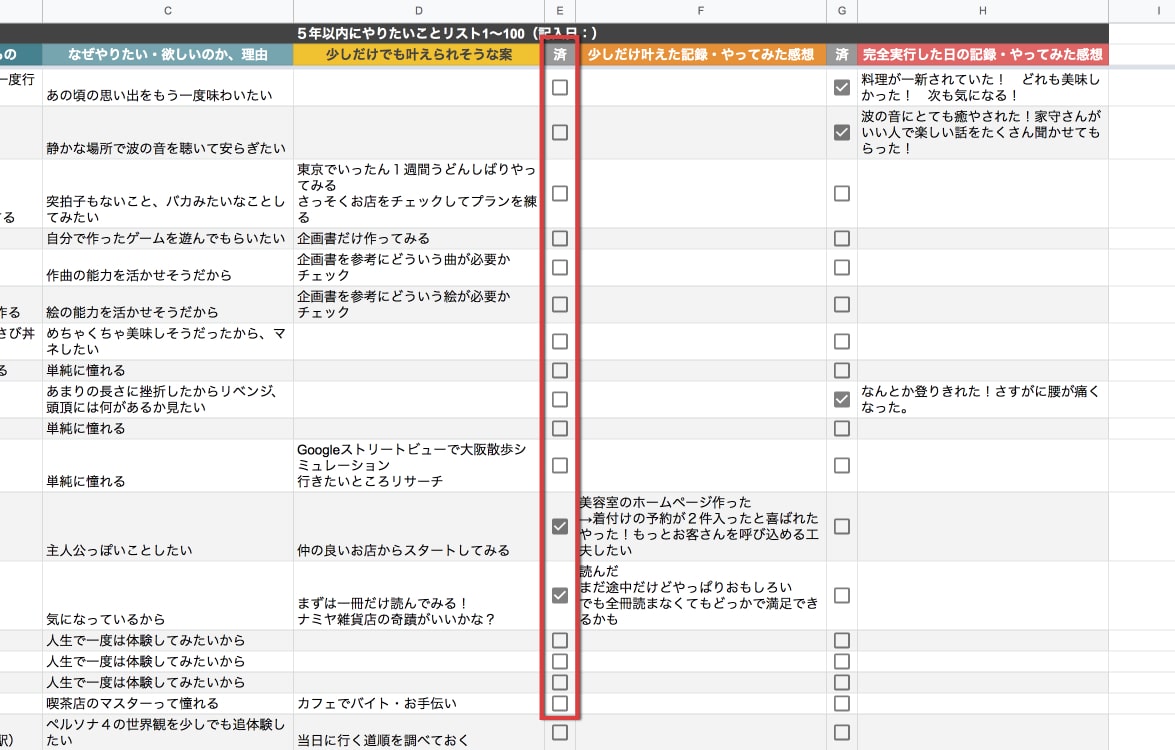Select cell Googleストリートビューで大阪散歩シミュレーション
1175x750 pixels.
tap(419, 465)
